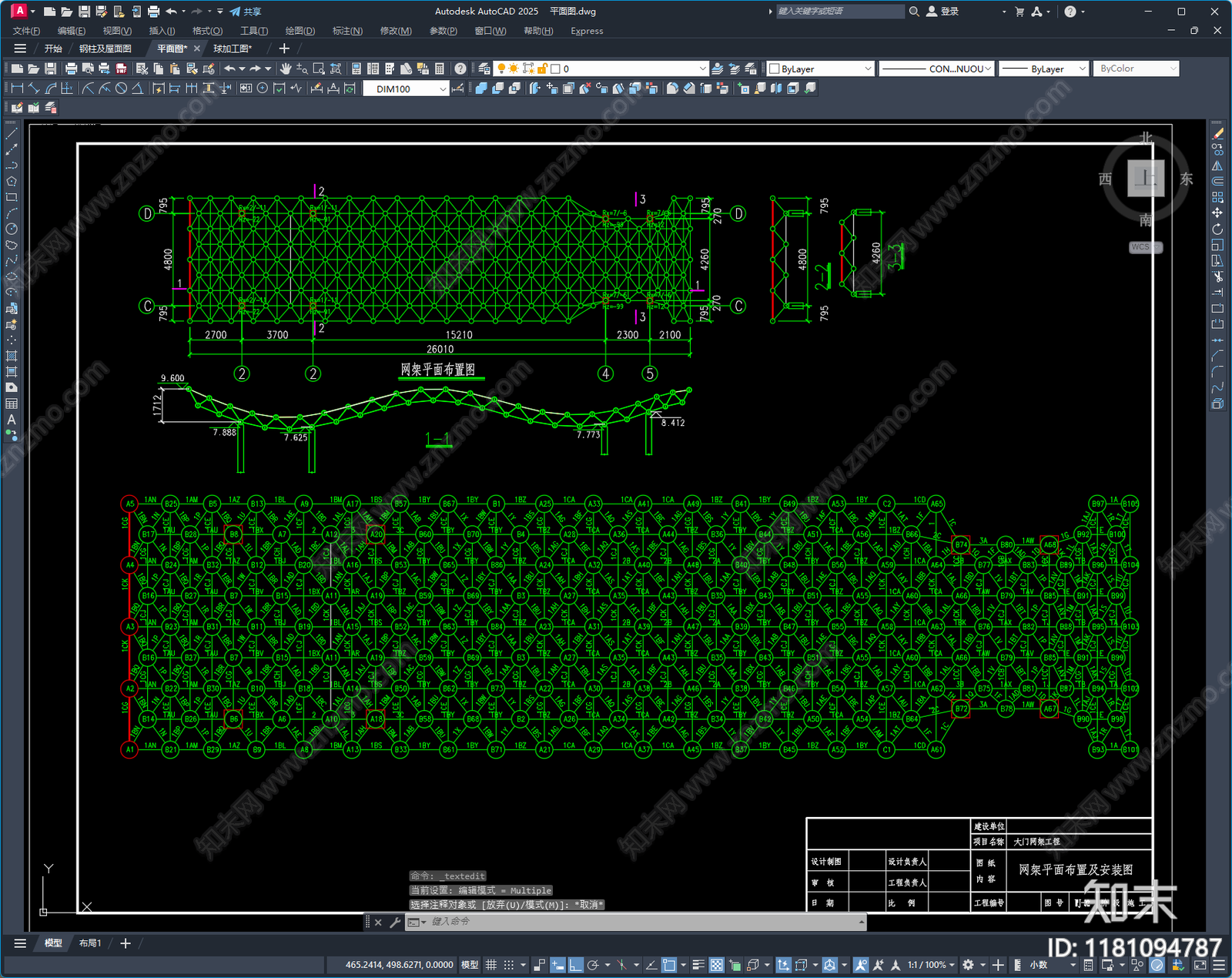Click the Help question mark toolbar icon
The image size is (1232, 978).
(460, 69)
